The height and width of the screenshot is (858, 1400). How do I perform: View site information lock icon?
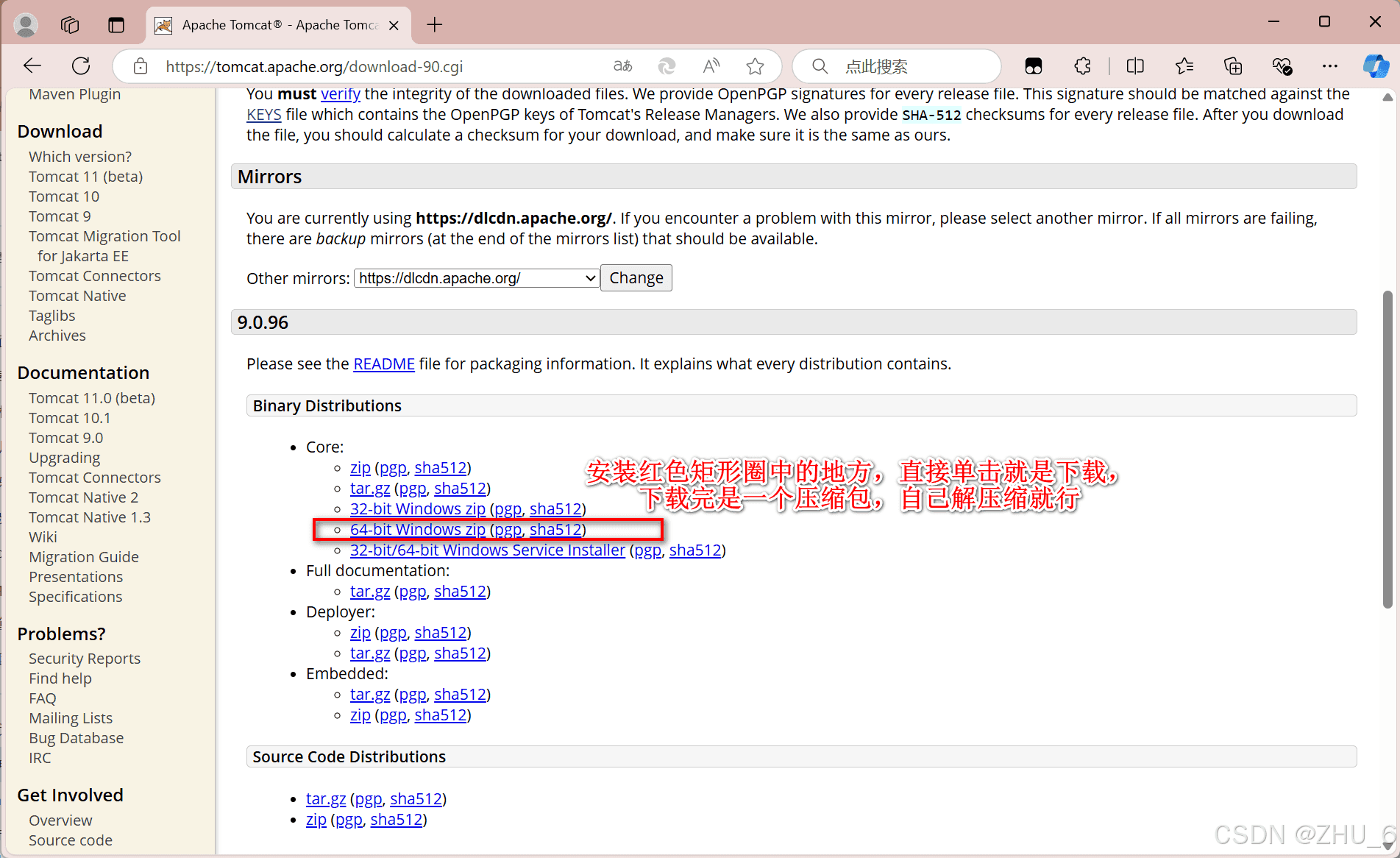point(141,67)
